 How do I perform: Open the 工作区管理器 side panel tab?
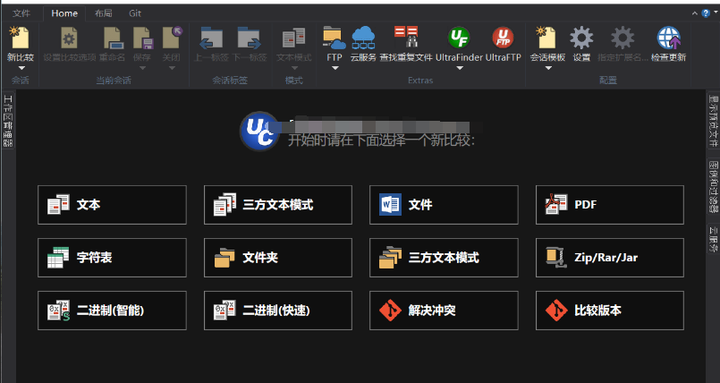pos(8,121)
